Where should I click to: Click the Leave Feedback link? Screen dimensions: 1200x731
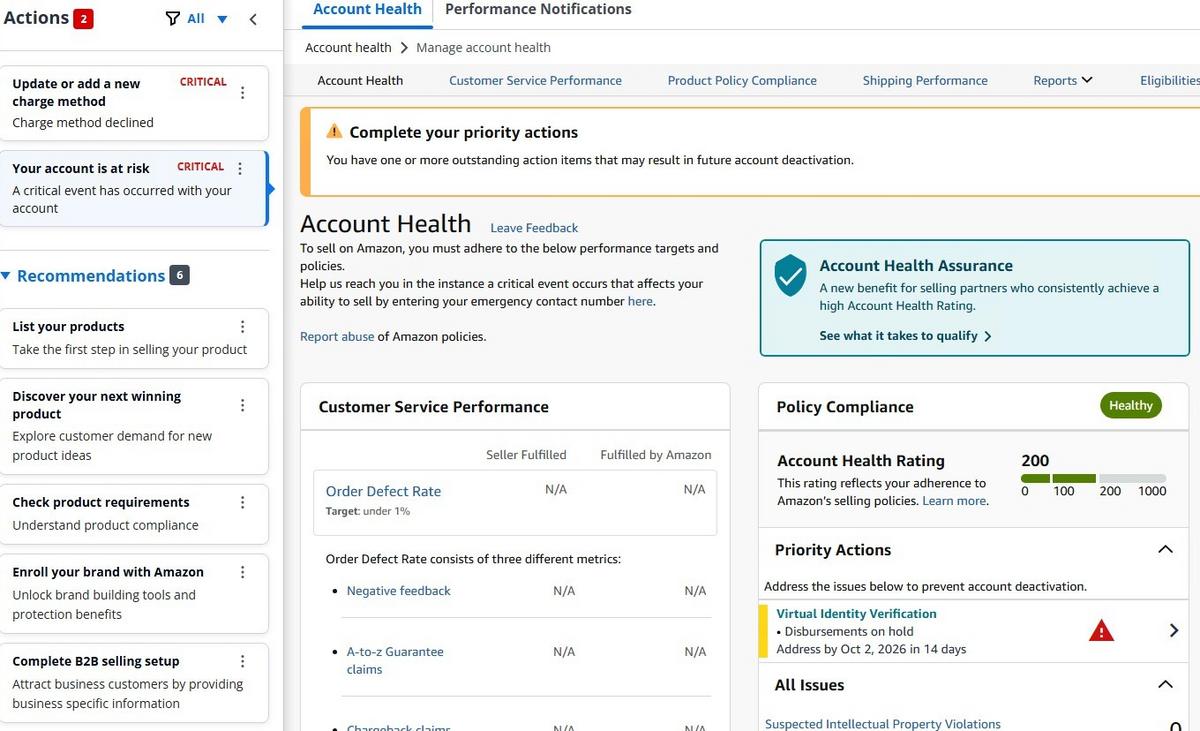click(x=534, y=228)
